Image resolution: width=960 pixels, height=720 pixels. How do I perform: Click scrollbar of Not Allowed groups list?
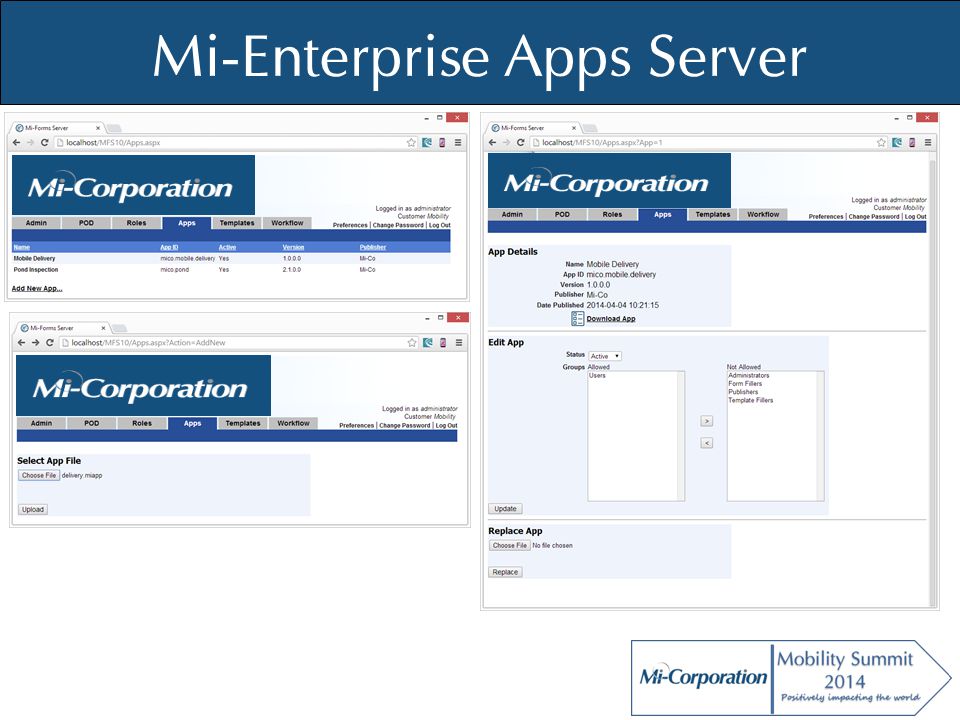pyautogui.click(x=820, y=436)
